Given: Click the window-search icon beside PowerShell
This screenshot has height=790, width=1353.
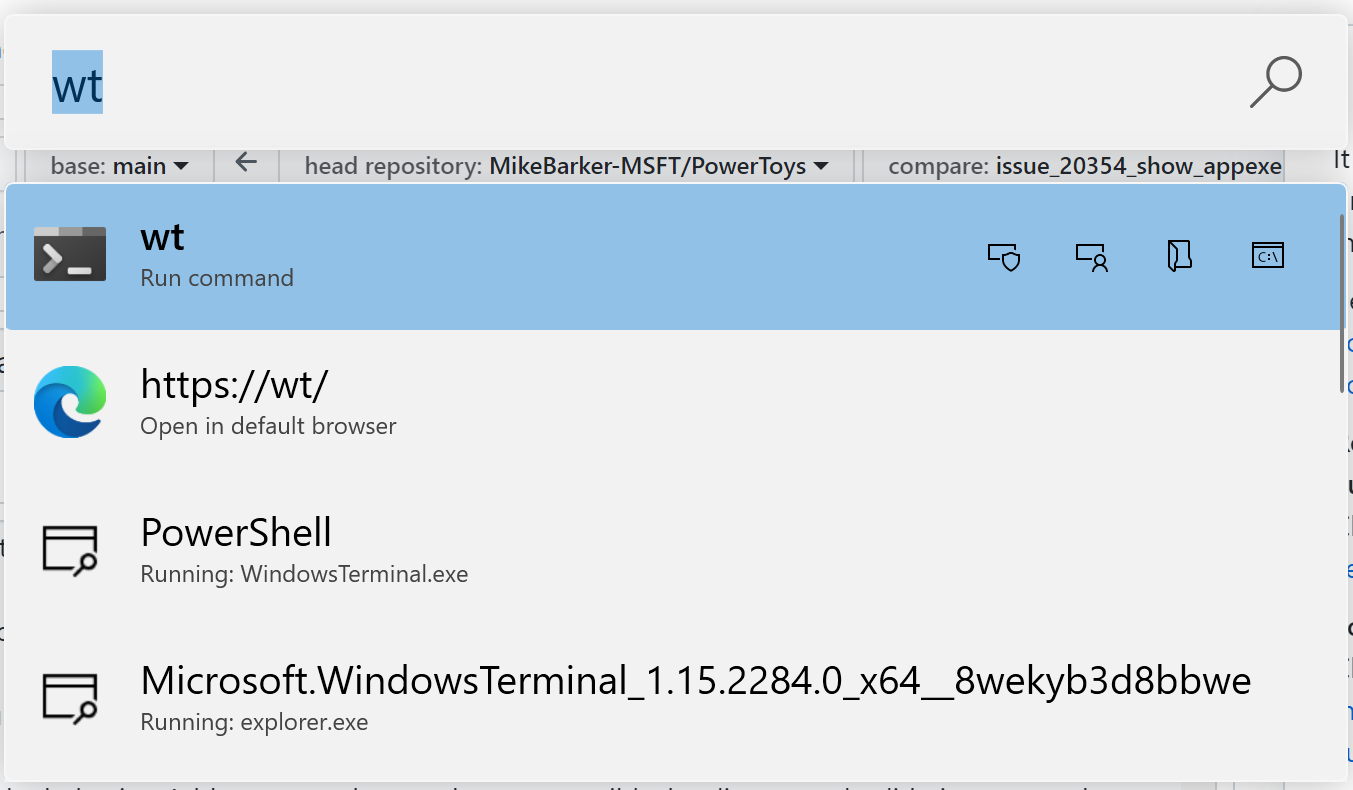Looking at the screenshot, I should 69,549.
